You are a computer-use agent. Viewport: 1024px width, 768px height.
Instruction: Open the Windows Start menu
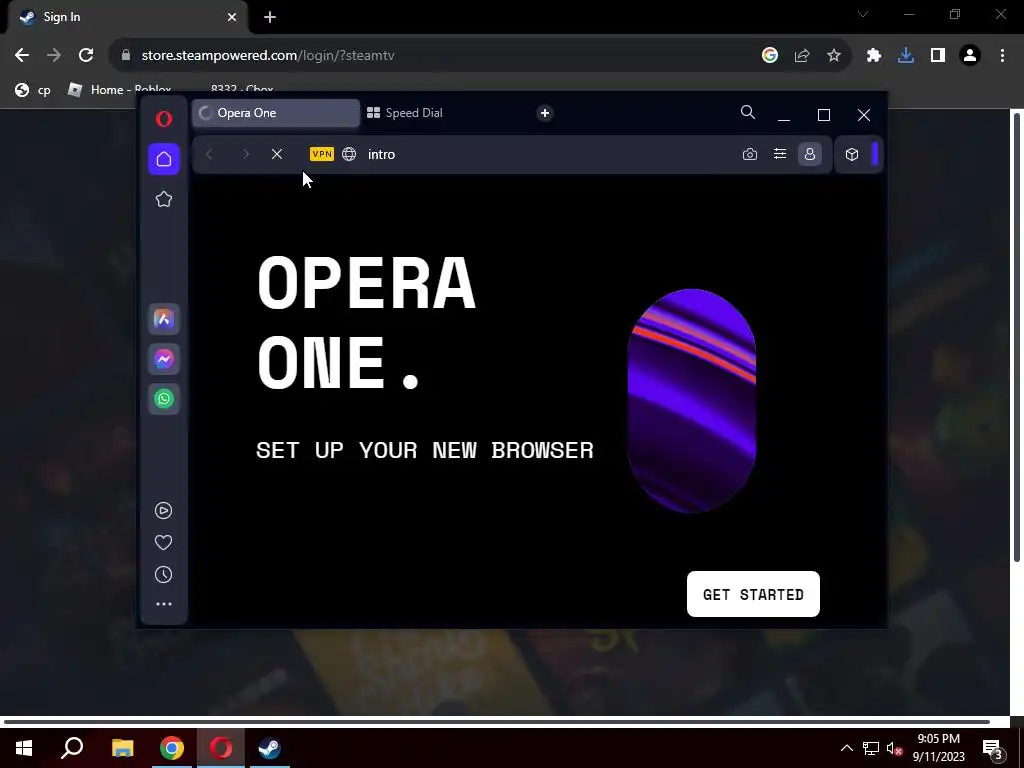click(x=24, y=748)
